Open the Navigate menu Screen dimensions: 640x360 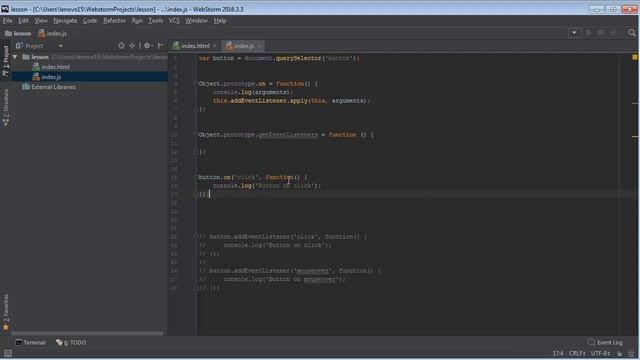pos(65,20)
